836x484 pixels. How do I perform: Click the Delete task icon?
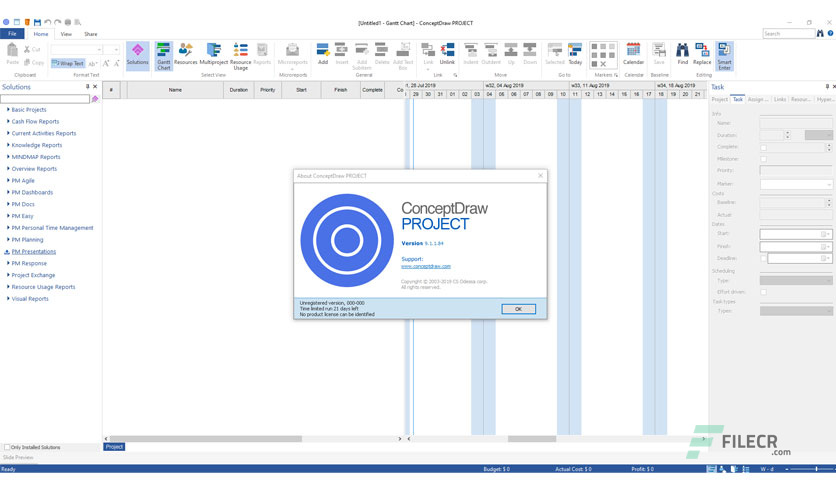click(x=382, y=54)
